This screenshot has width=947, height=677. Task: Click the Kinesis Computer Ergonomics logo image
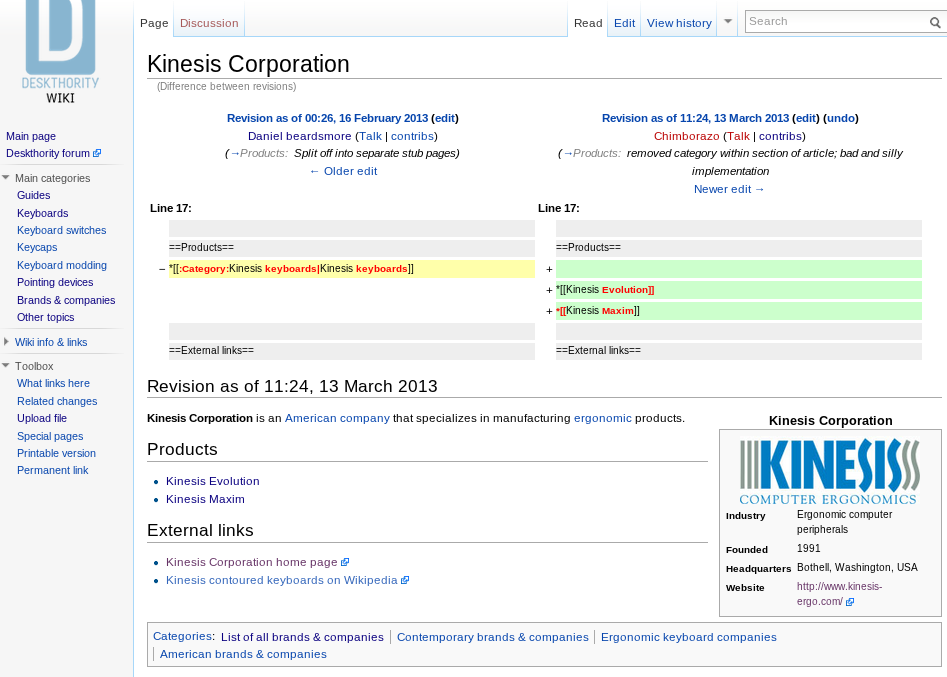(828, 470)
